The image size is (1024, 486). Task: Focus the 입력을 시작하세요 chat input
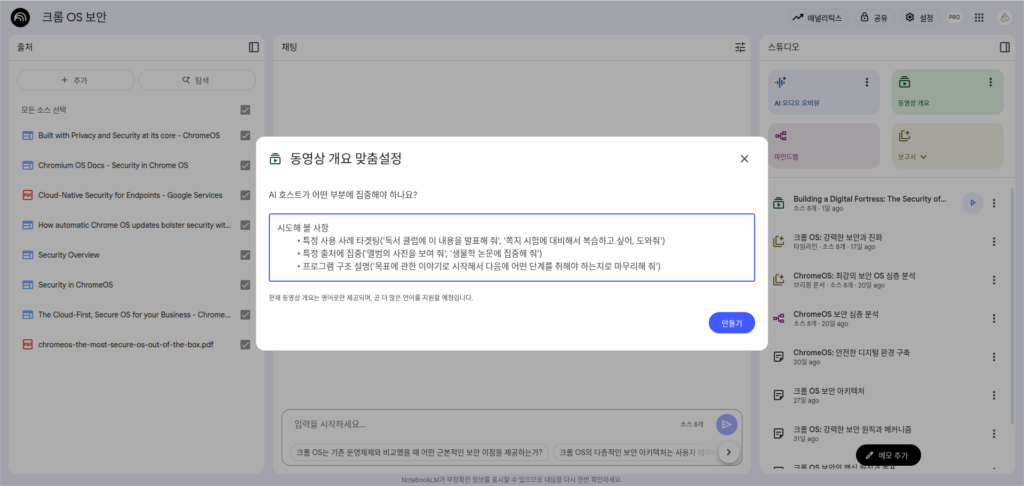point(483,425)
